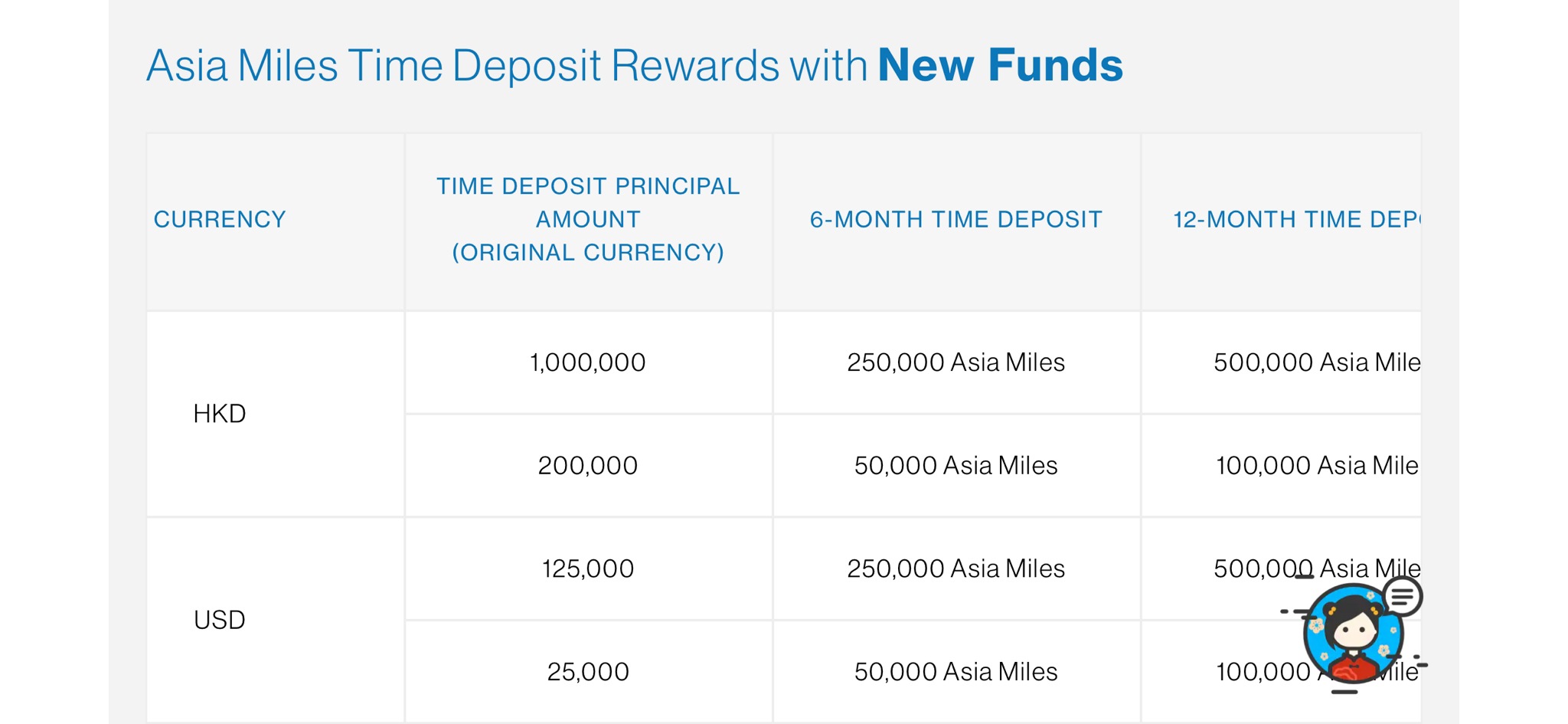Click 500,000 Asia Miles for HKD 12-month

click(x=1317, y=362)
